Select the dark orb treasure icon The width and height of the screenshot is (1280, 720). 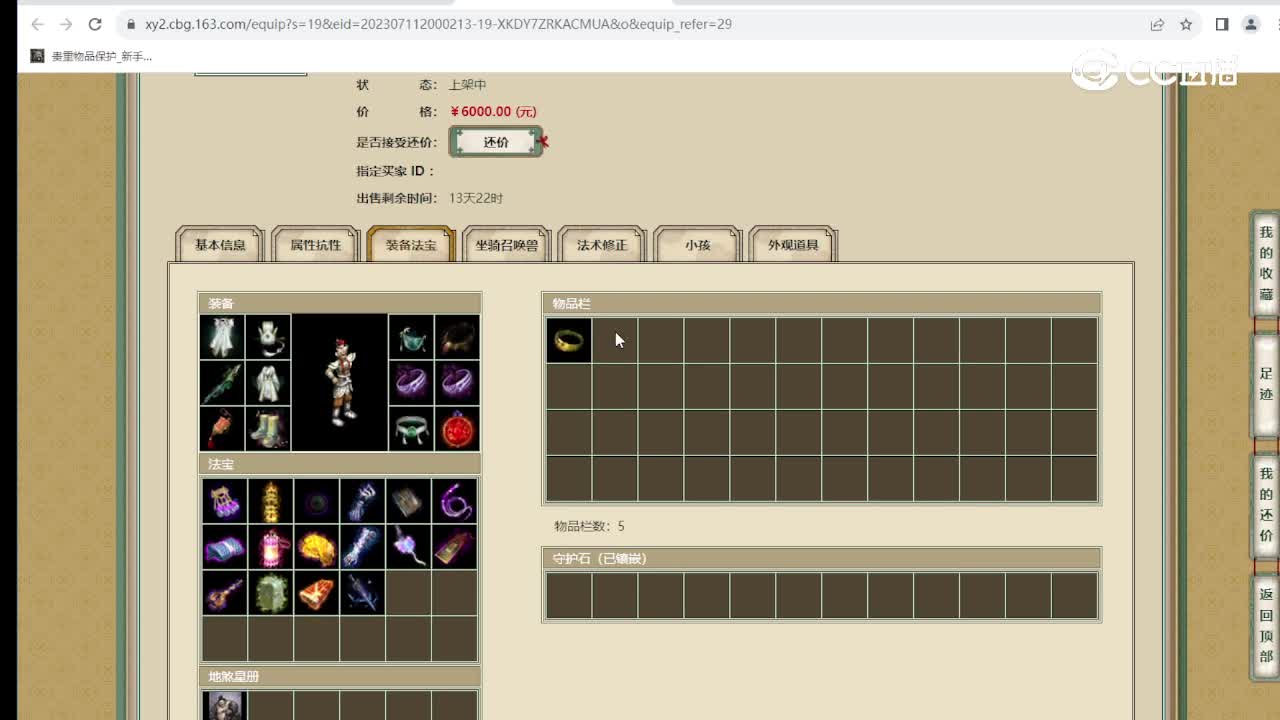[x=317, y=501]
